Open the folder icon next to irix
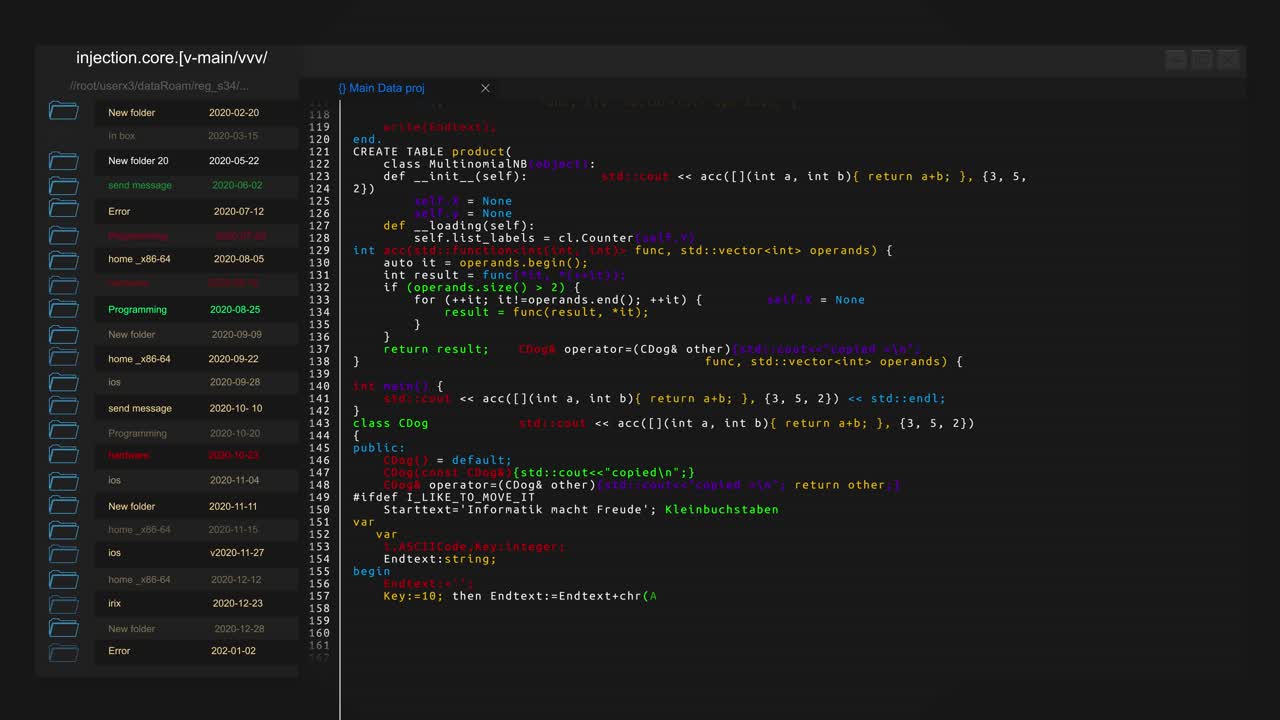The image size is (1280, 720). pyautogui.click(x=63, y=602)
